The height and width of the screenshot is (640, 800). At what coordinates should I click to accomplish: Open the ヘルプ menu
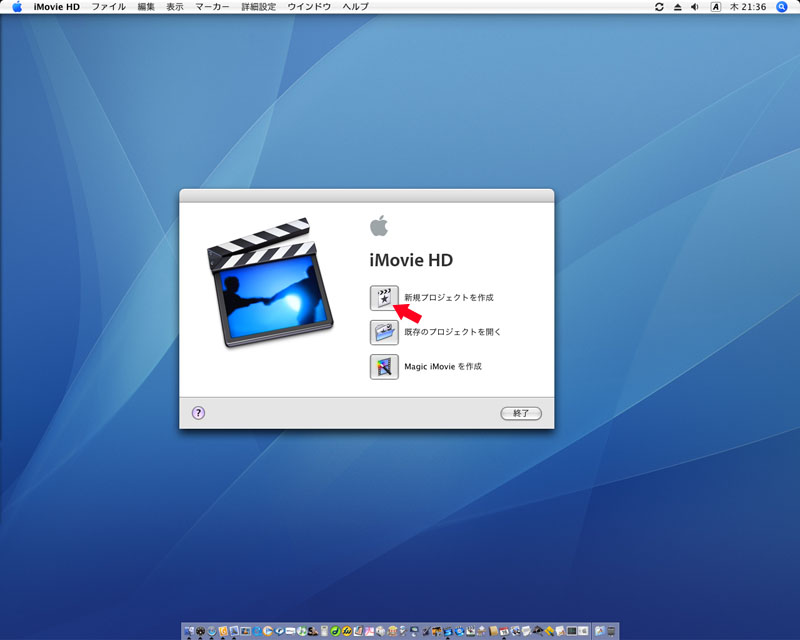tap(355, 7)
